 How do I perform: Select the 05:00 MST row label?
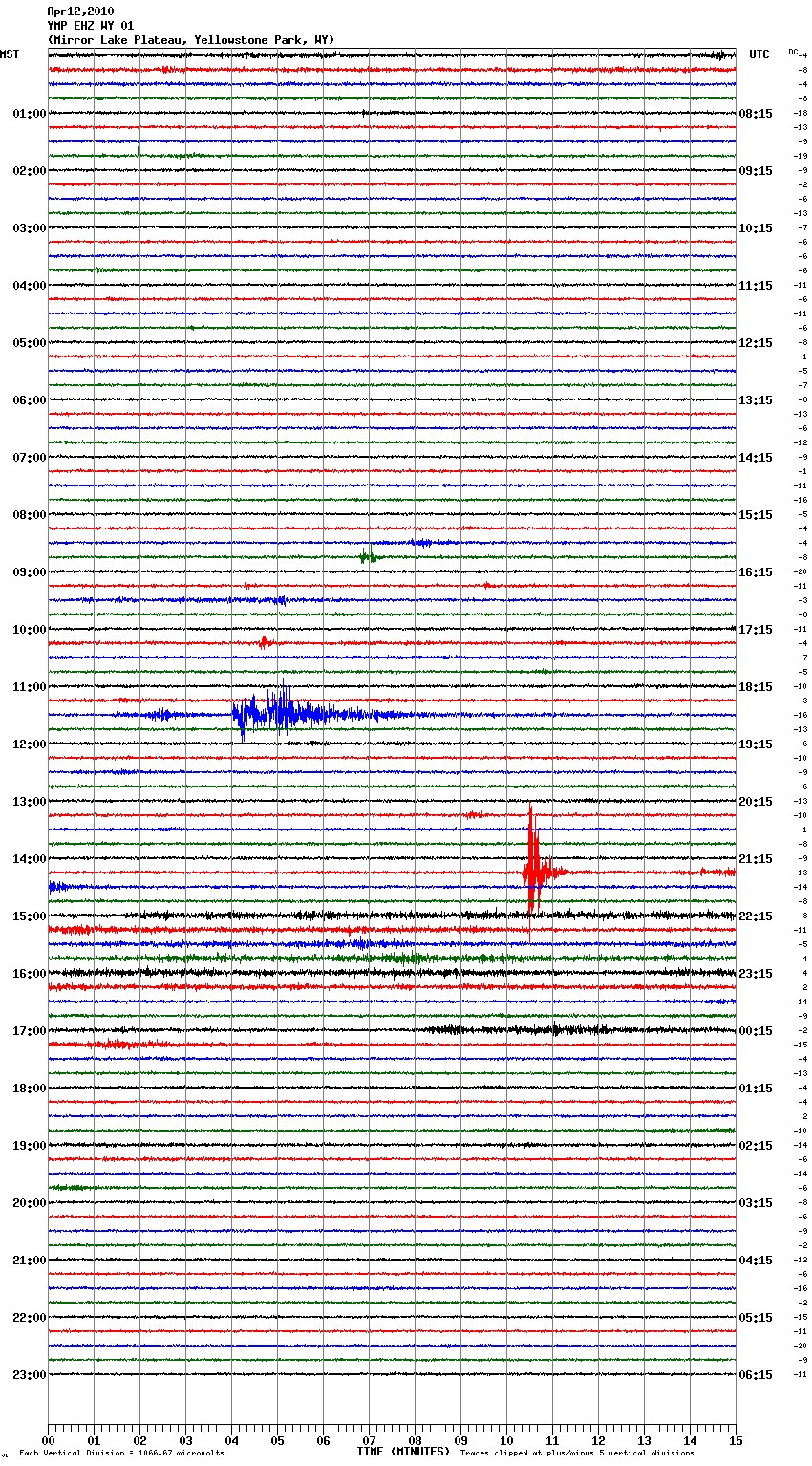(x=30, y=343)
